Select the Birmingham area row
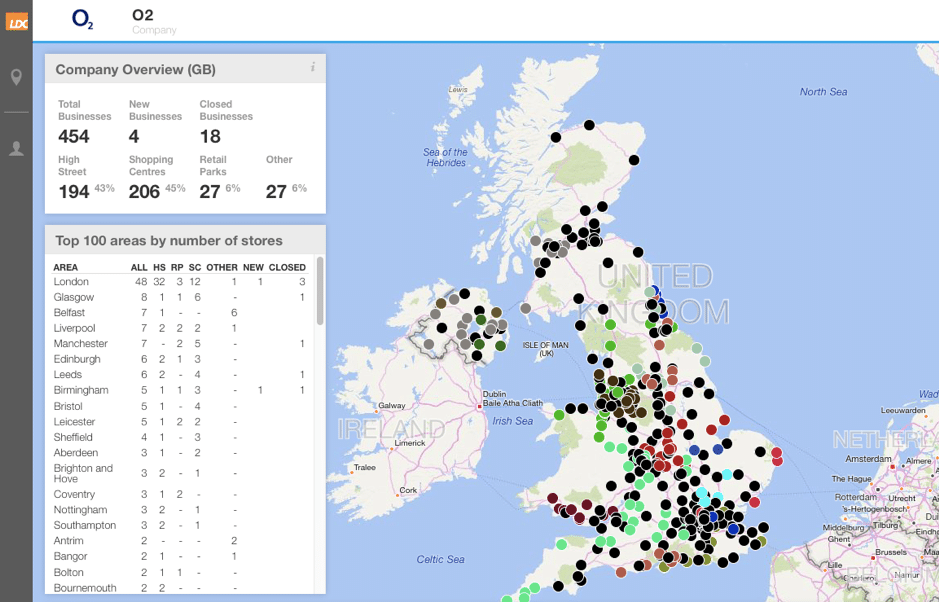 pyautogui.click(x=180, y=391)
